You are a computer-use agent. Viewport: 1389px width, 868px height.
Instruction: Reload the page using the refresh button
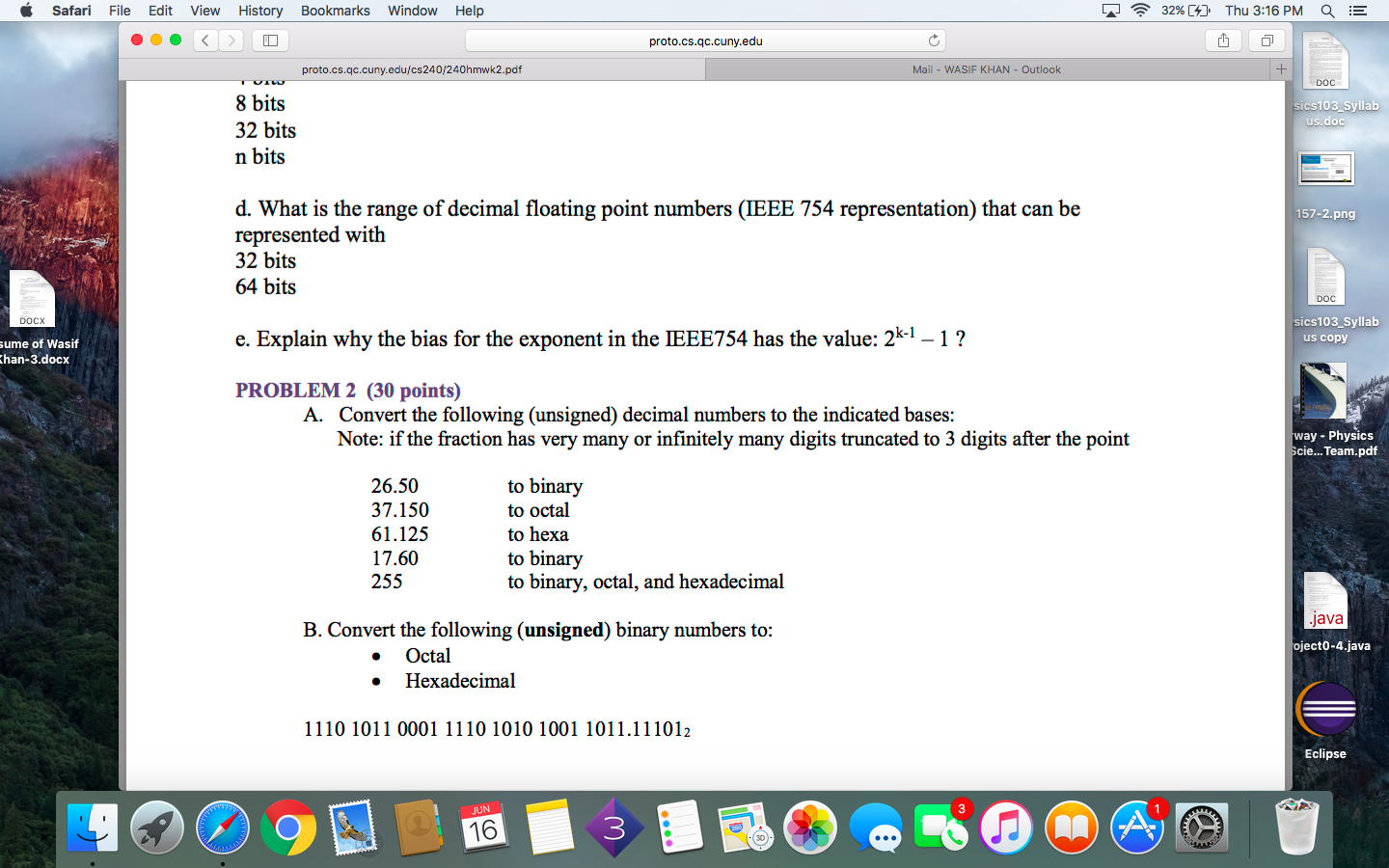pos(933,41)
